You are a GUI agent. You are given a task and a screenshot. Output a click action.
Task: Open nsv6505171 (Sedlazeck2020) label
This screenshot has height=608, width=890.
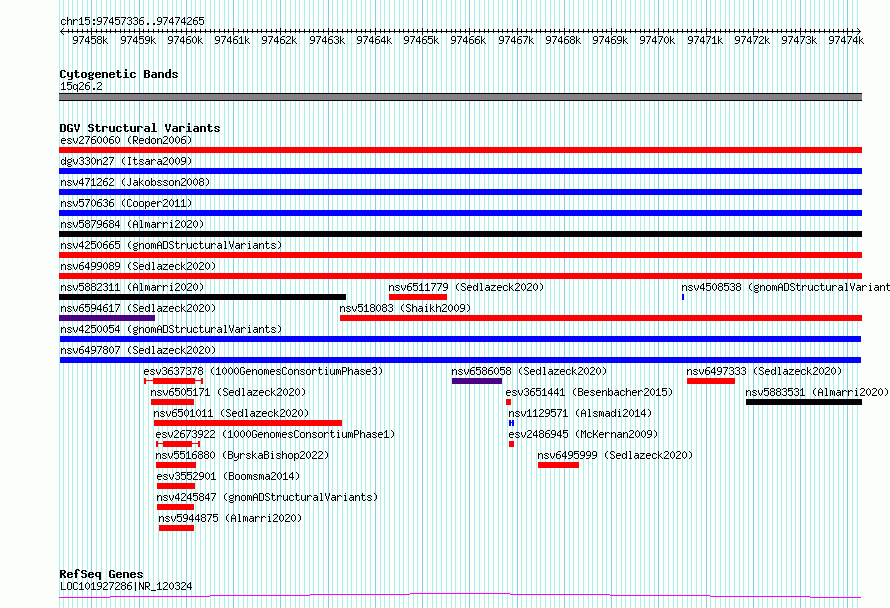pyautogui.click(x=228, y=392)
